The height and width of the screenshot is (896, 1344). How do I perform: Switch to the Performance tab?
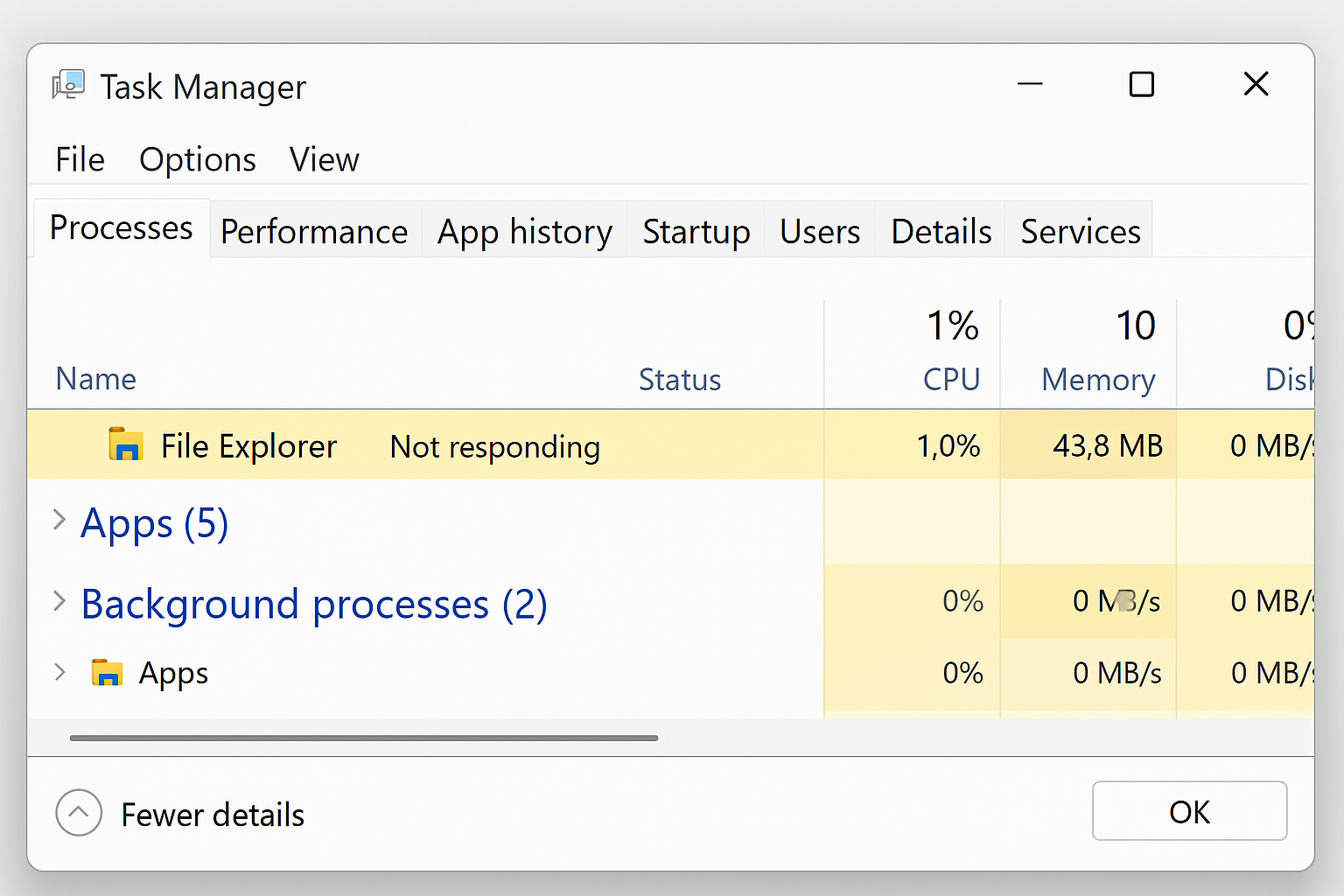click(314, 232)
